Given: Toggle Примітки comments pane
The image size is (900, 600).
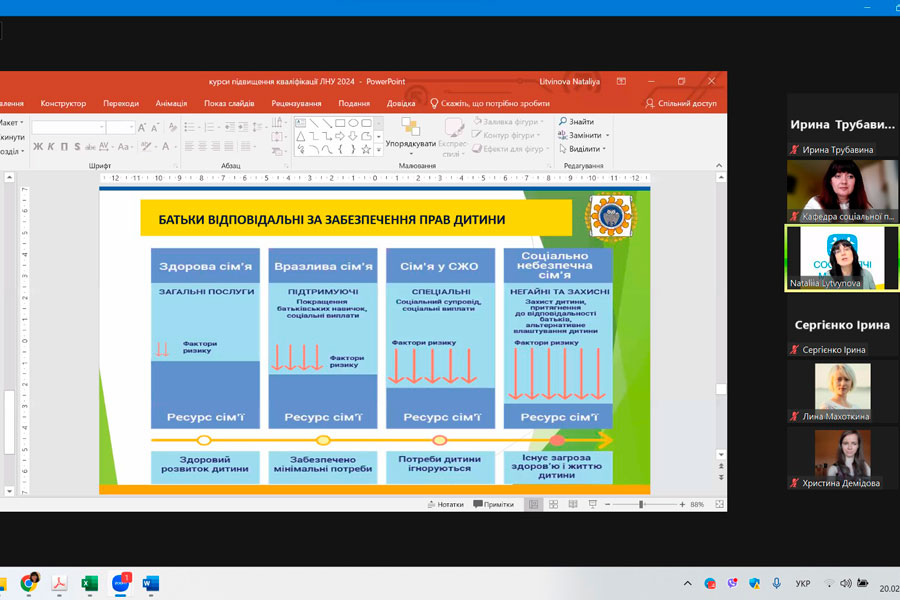Looking at the screenshot, I should point(493,505).
